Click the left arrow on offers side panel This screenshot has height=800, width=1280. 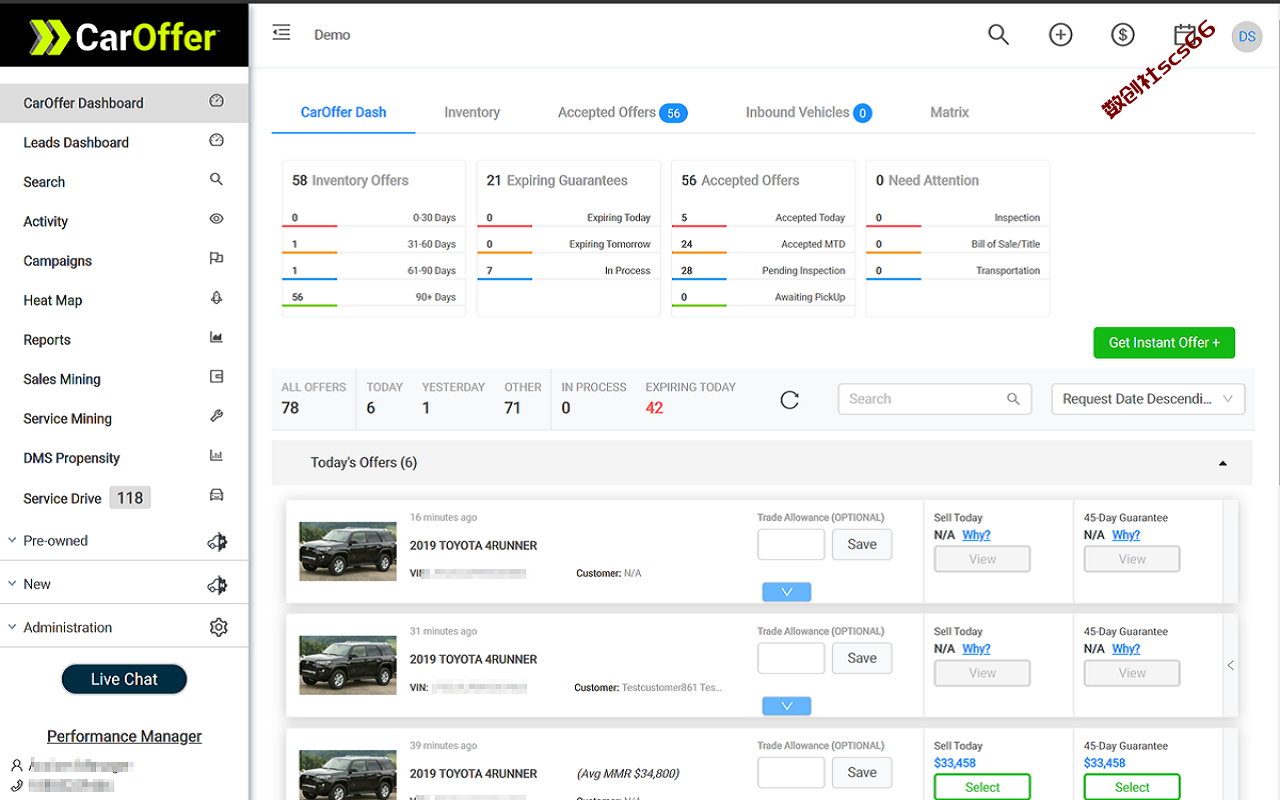[1230, 665]
